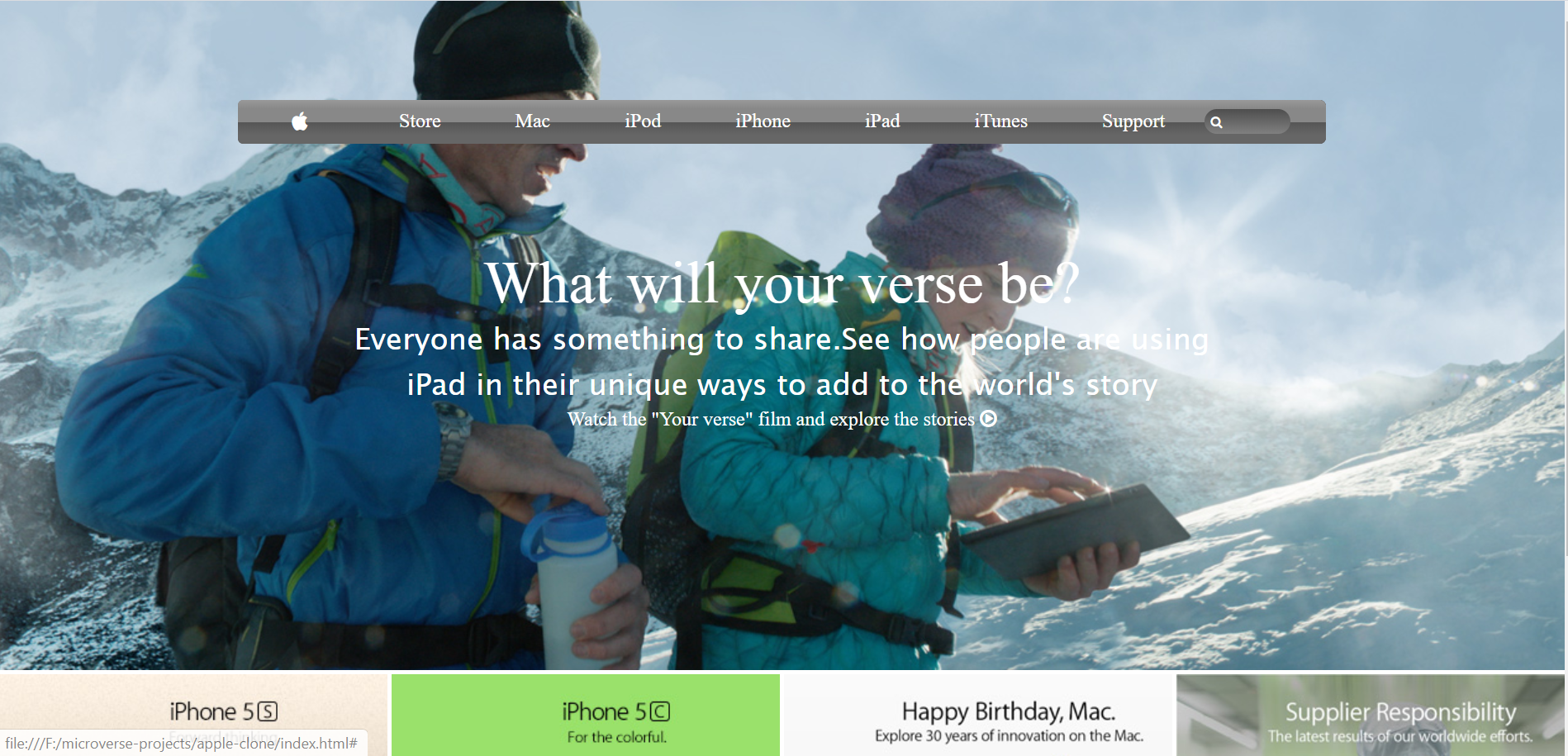Open the Support page
This screenshot has height=756, width=1568.
point(1133,121)
